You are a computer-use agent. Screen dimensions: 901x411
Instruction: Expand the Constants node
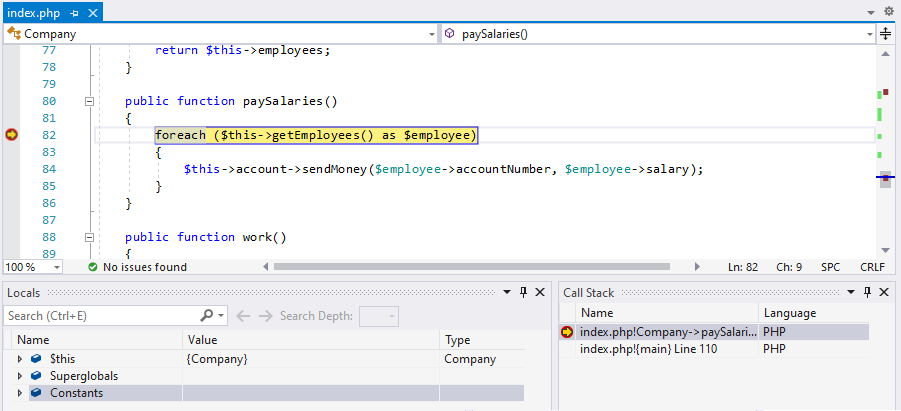[x=20, y=394]
